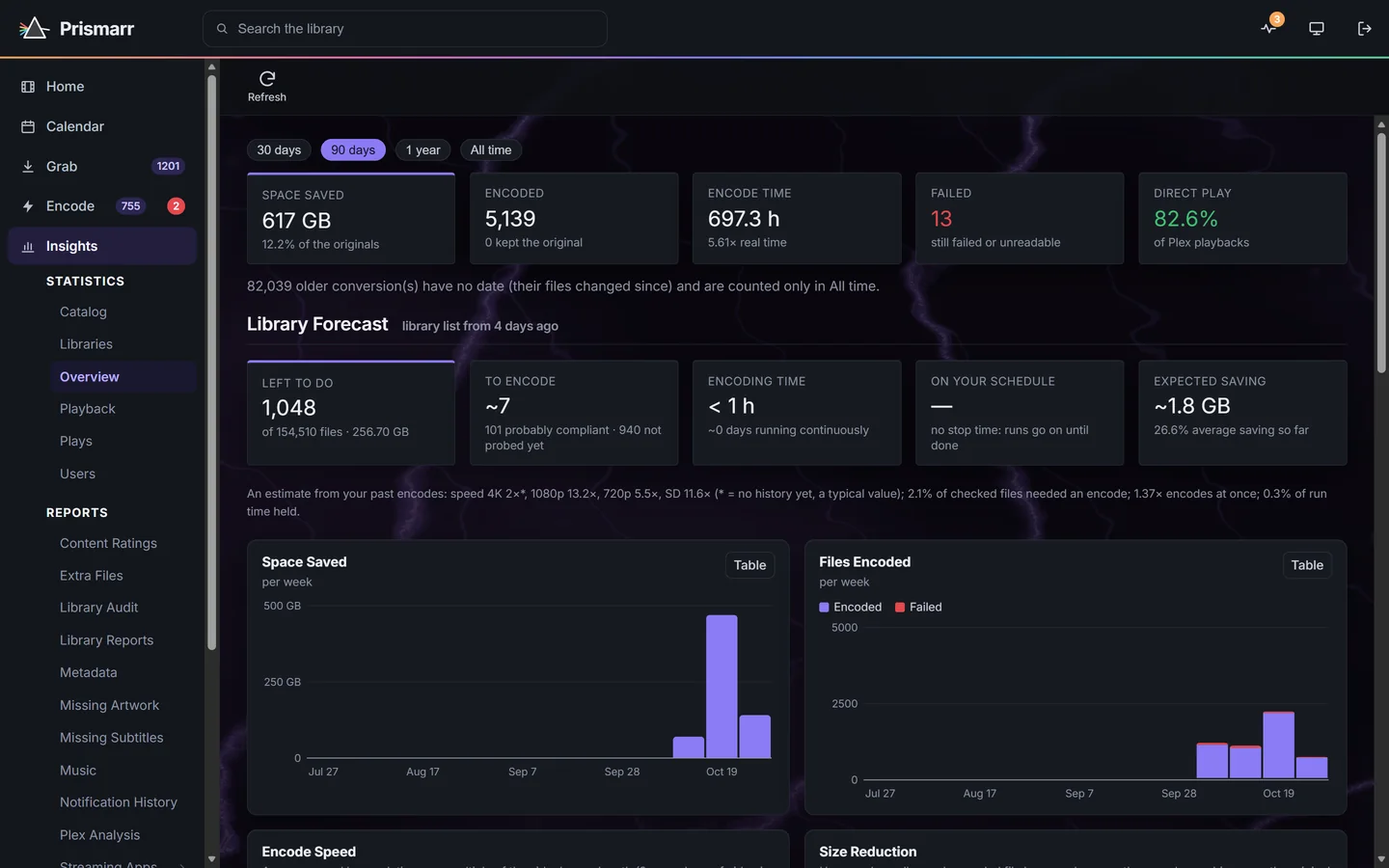
Task: Click the Grab 1201 count badge
Action: (168, 166)
